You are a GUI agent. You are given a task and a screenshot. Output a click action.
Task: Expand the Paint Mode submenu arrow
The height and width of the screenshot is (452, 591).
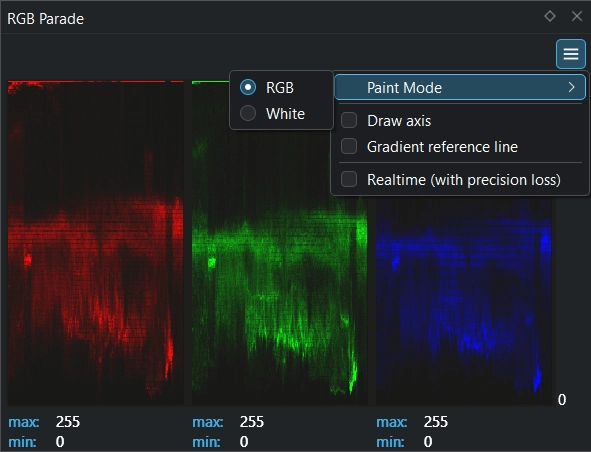click(571, 87)
